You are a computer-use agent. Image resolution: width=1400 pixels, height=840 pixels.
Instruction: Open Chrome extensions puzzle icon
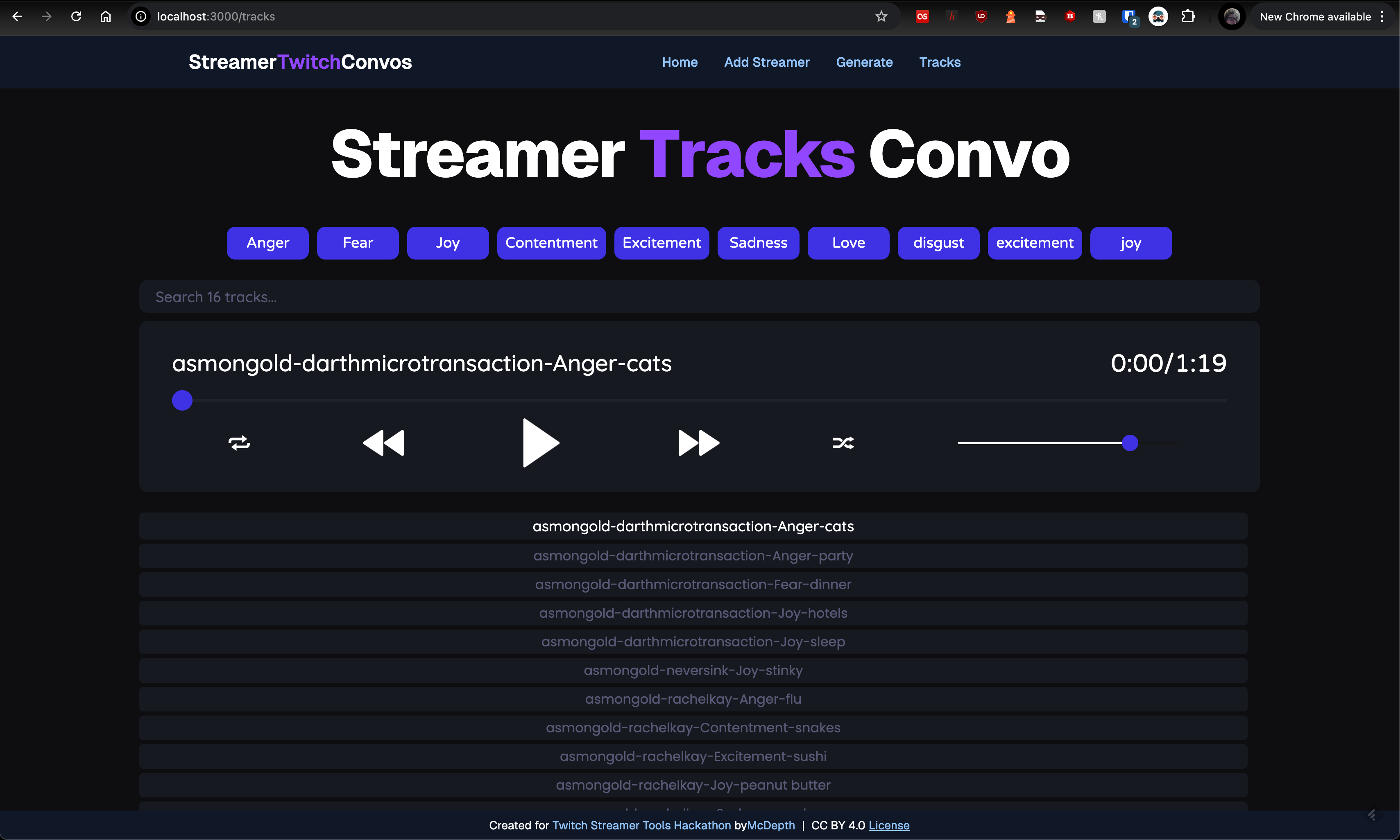coord(1188,16)
